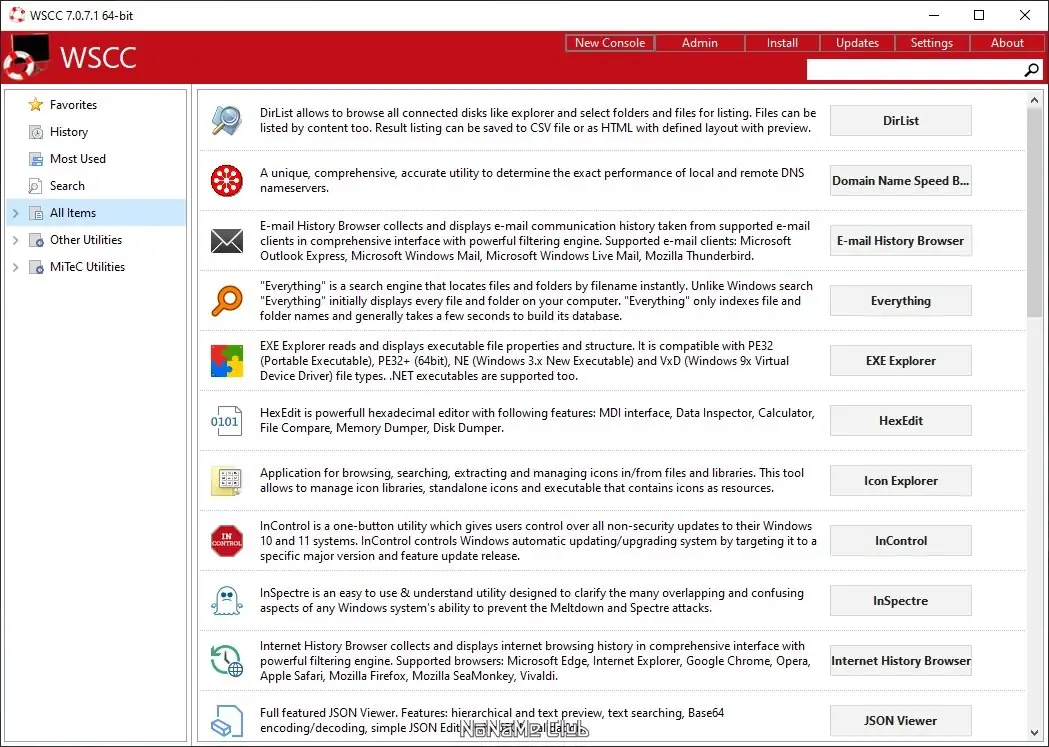Click the JSON Viewer document icon

tap(227, 721)
